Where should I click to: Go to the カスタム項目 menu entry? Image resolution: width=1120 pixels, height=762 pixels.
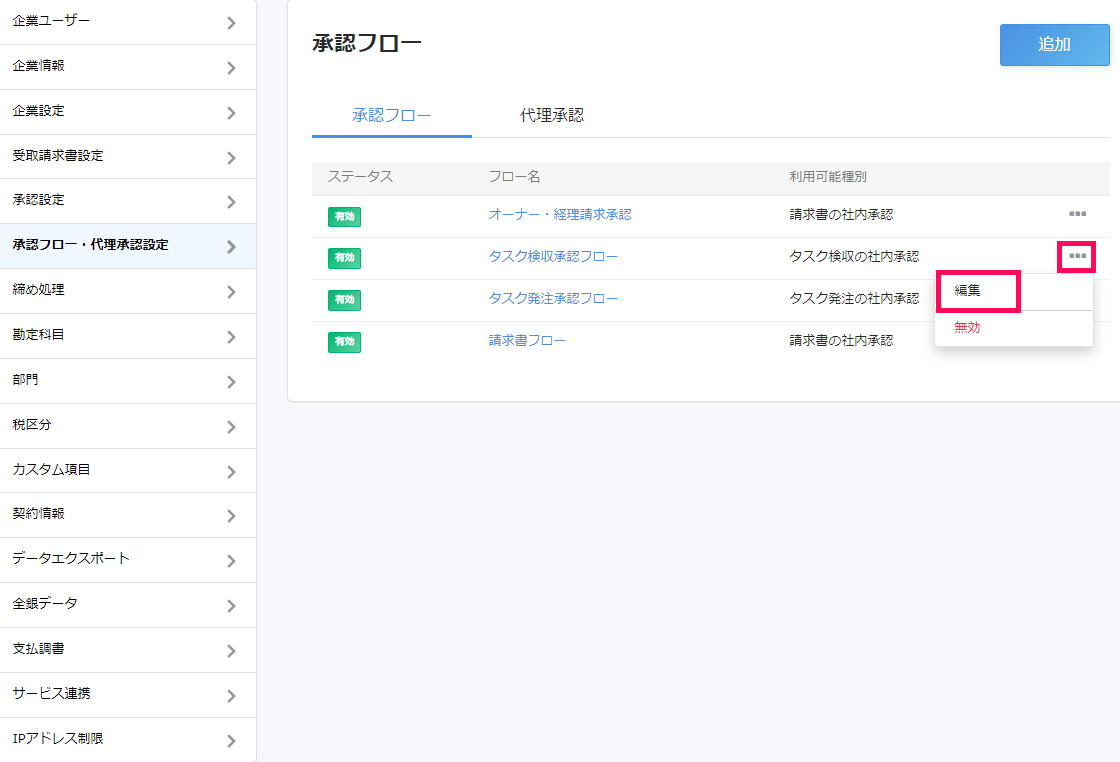[128, 471]
